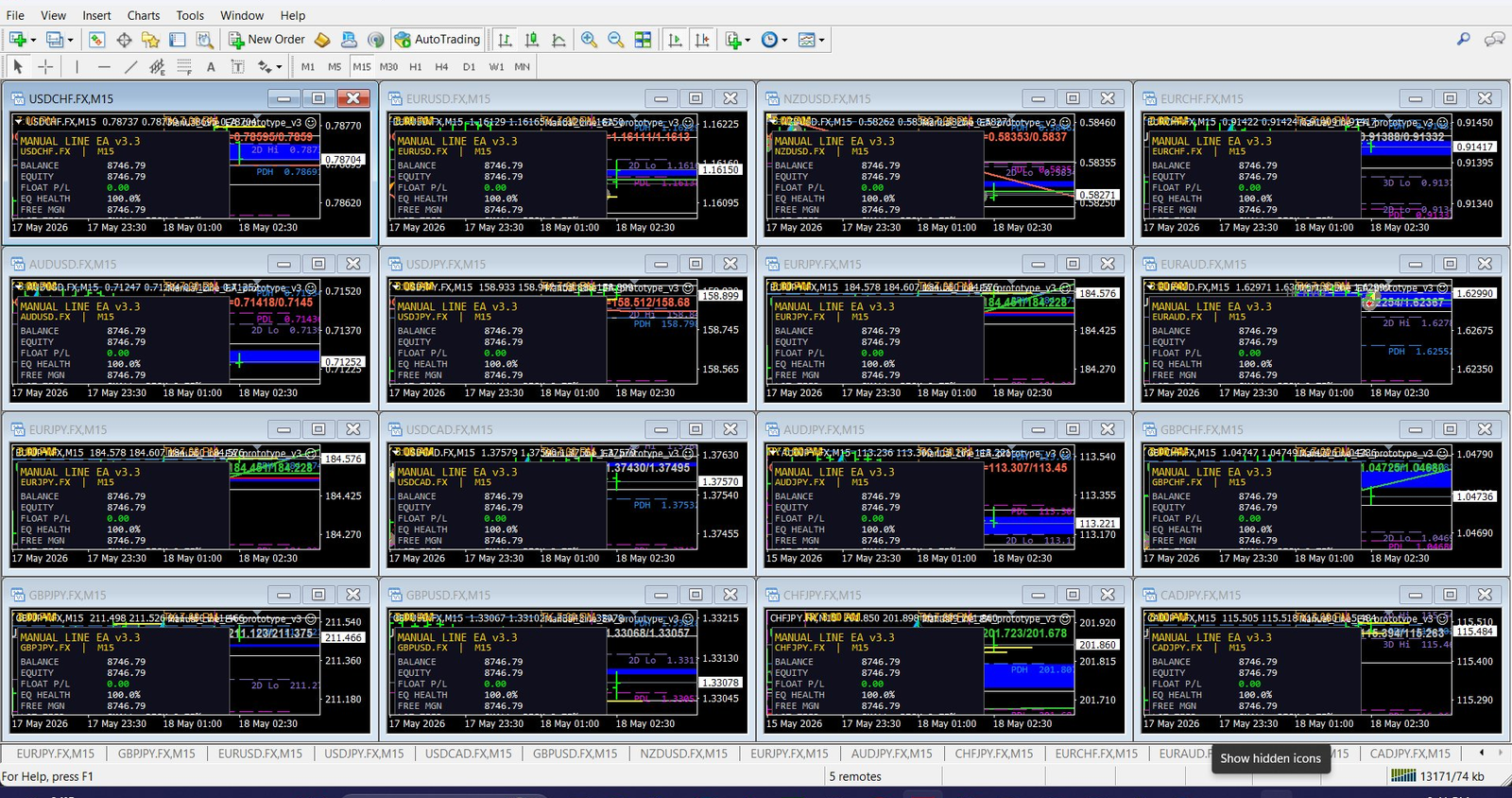The height and width of the screenshot is (798, 1512).
Task: Open the Navigator panel icon
Action: (150, 40)
